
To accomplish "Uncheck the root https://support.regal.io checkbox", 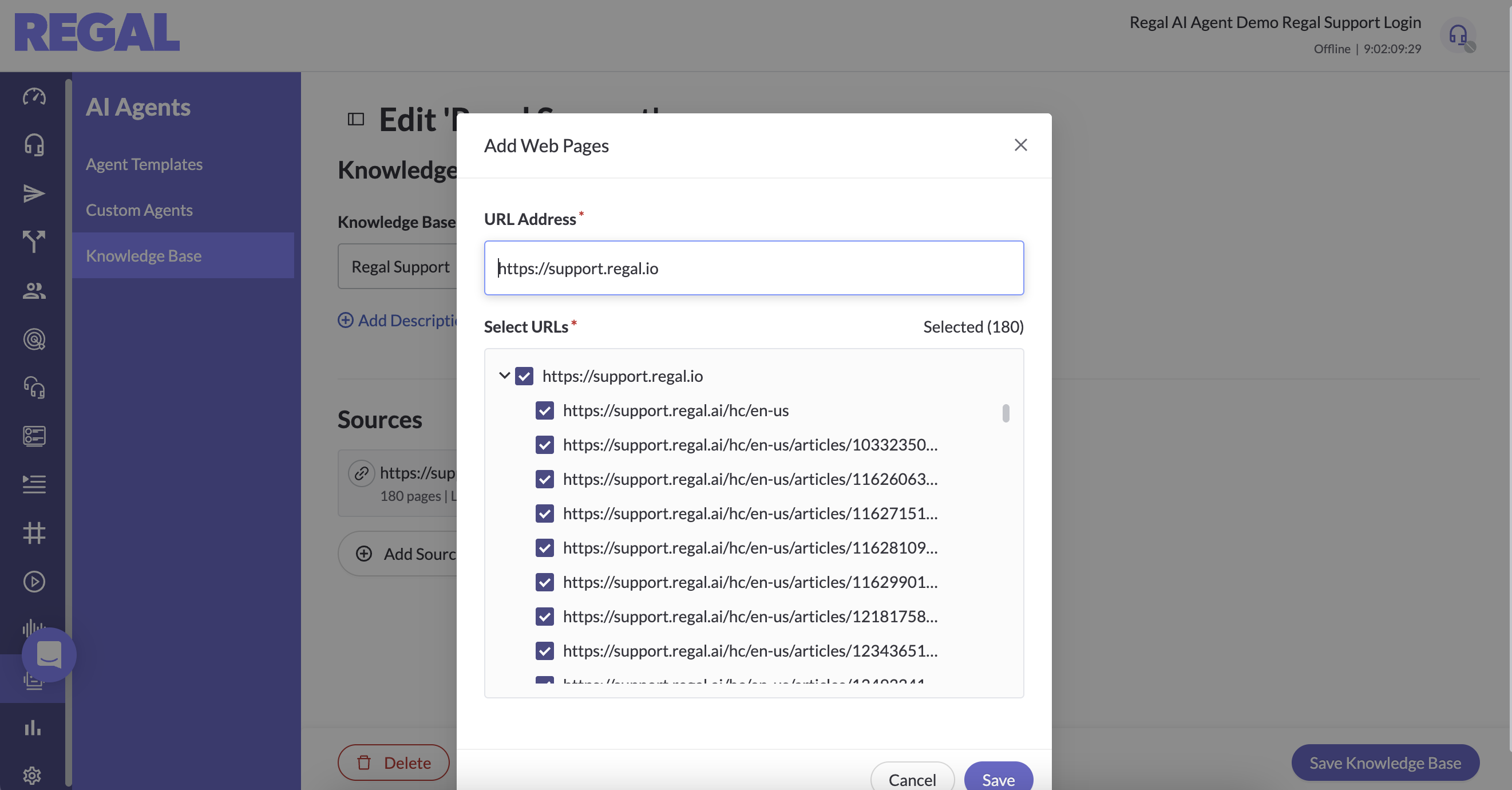I will (524, 376).
